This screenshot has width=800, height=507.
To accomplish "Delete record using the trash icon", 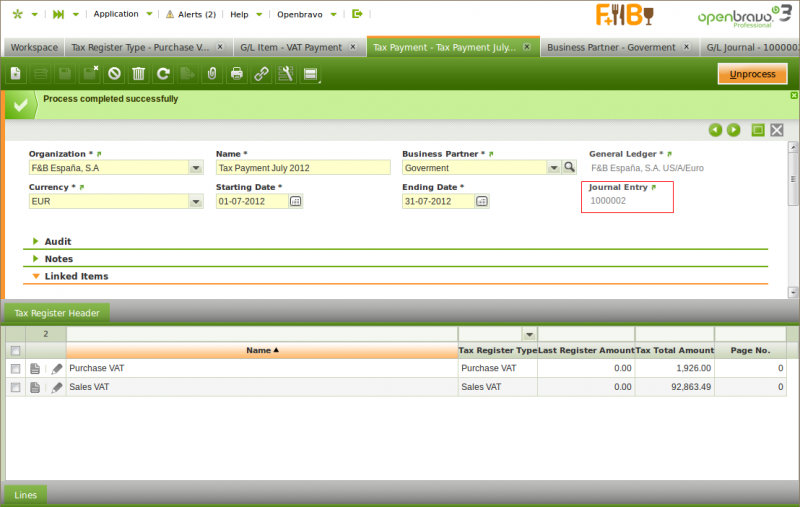I will point(138,74).
